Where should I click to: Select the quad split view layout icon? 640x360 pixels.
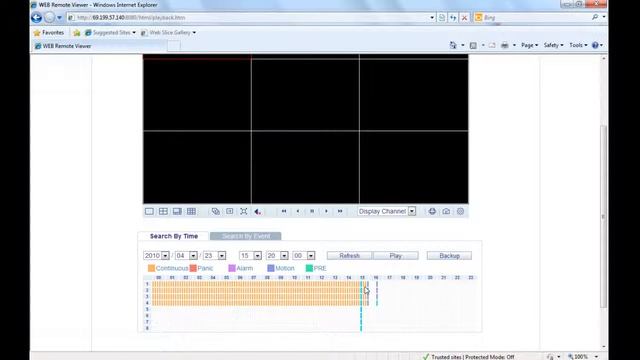click(163, 211)
